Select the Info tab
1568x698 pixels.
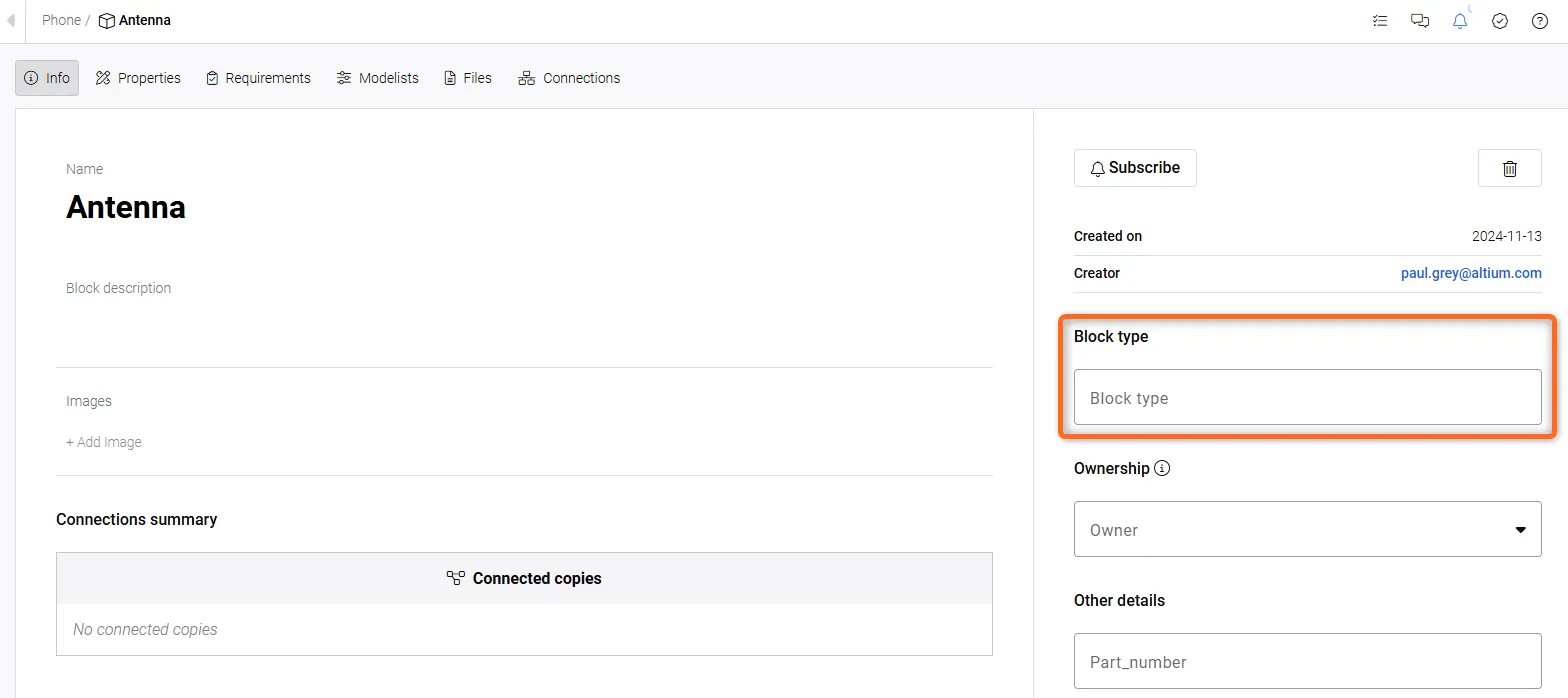tap(47, 78)
